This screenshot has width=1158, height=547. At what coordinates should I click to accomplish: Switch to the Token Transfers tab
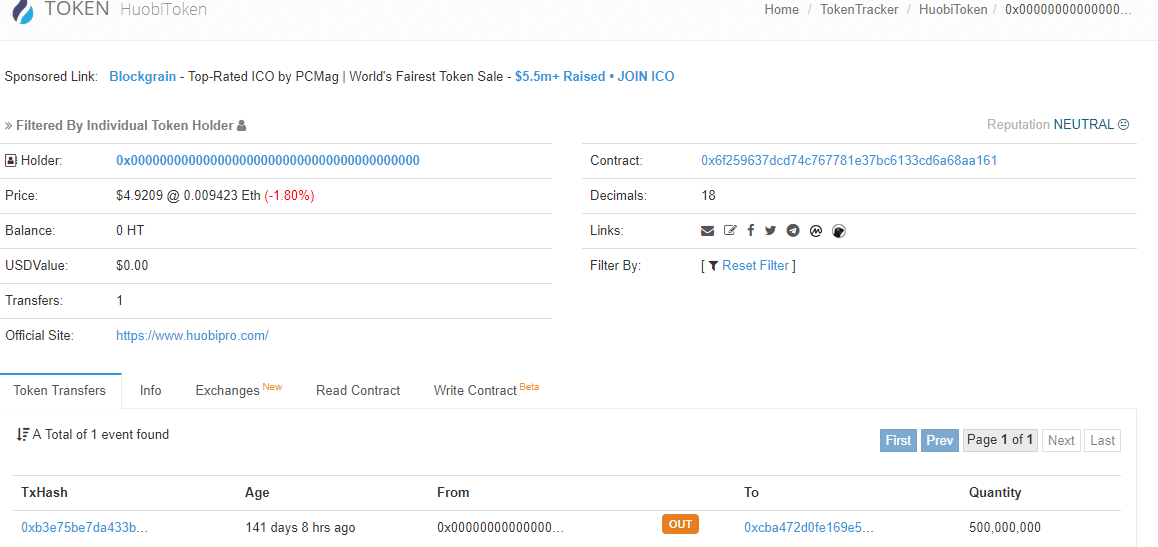click(60, 391)
